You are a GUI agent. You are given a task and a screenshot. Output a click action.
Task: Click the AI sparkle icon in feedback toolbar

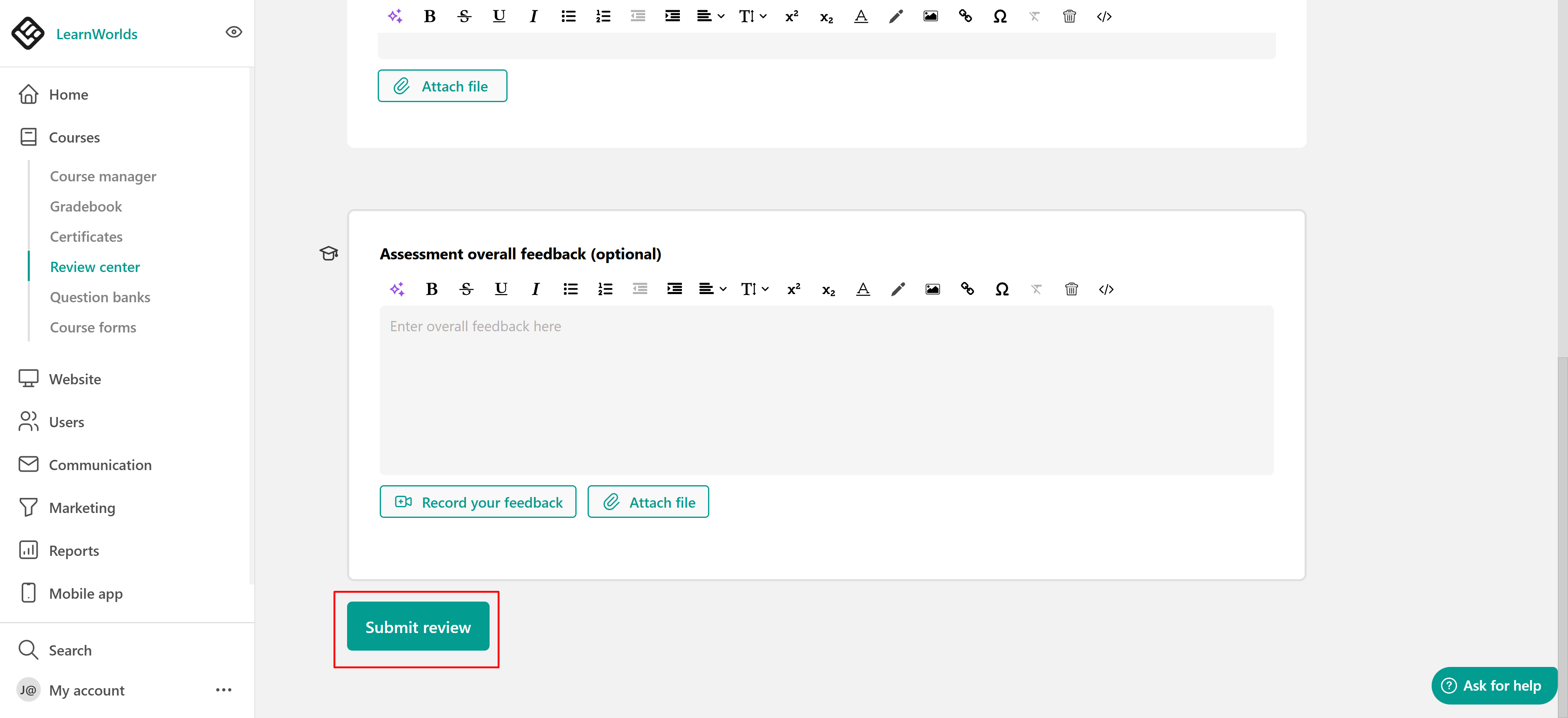coord(397,289)
